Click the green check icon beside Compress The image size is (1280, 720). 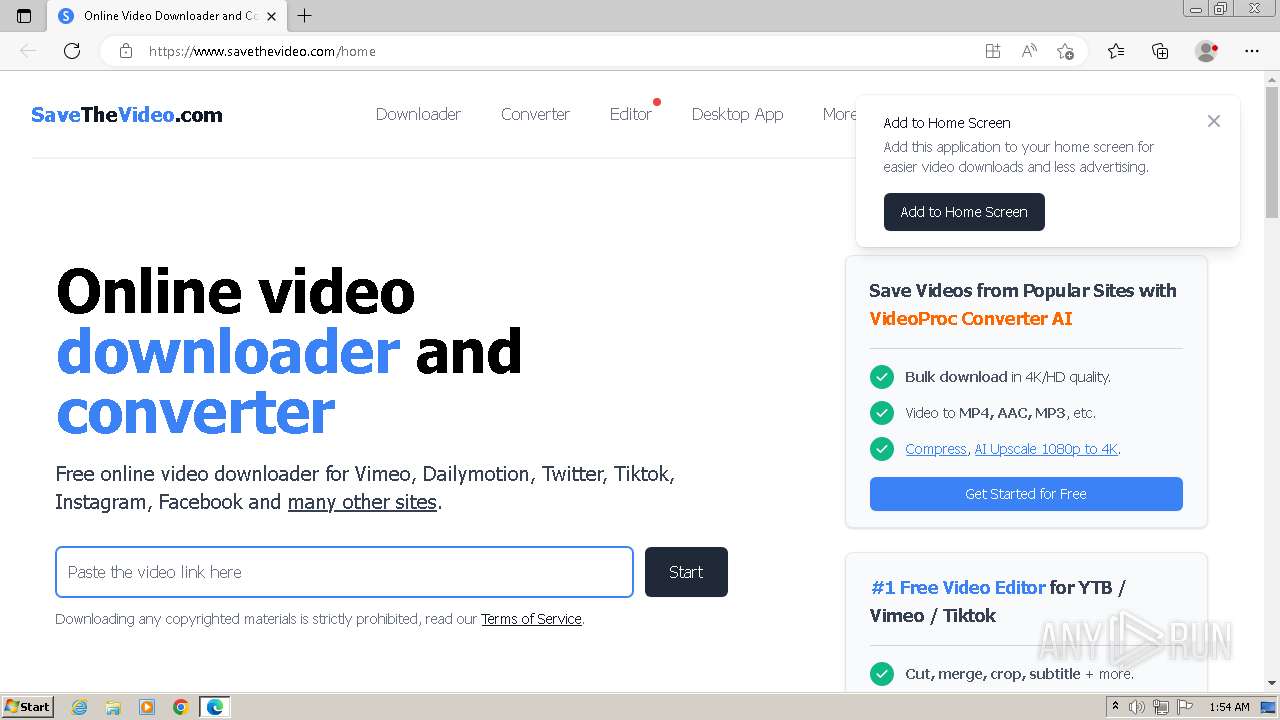click(x=882, y=449)
